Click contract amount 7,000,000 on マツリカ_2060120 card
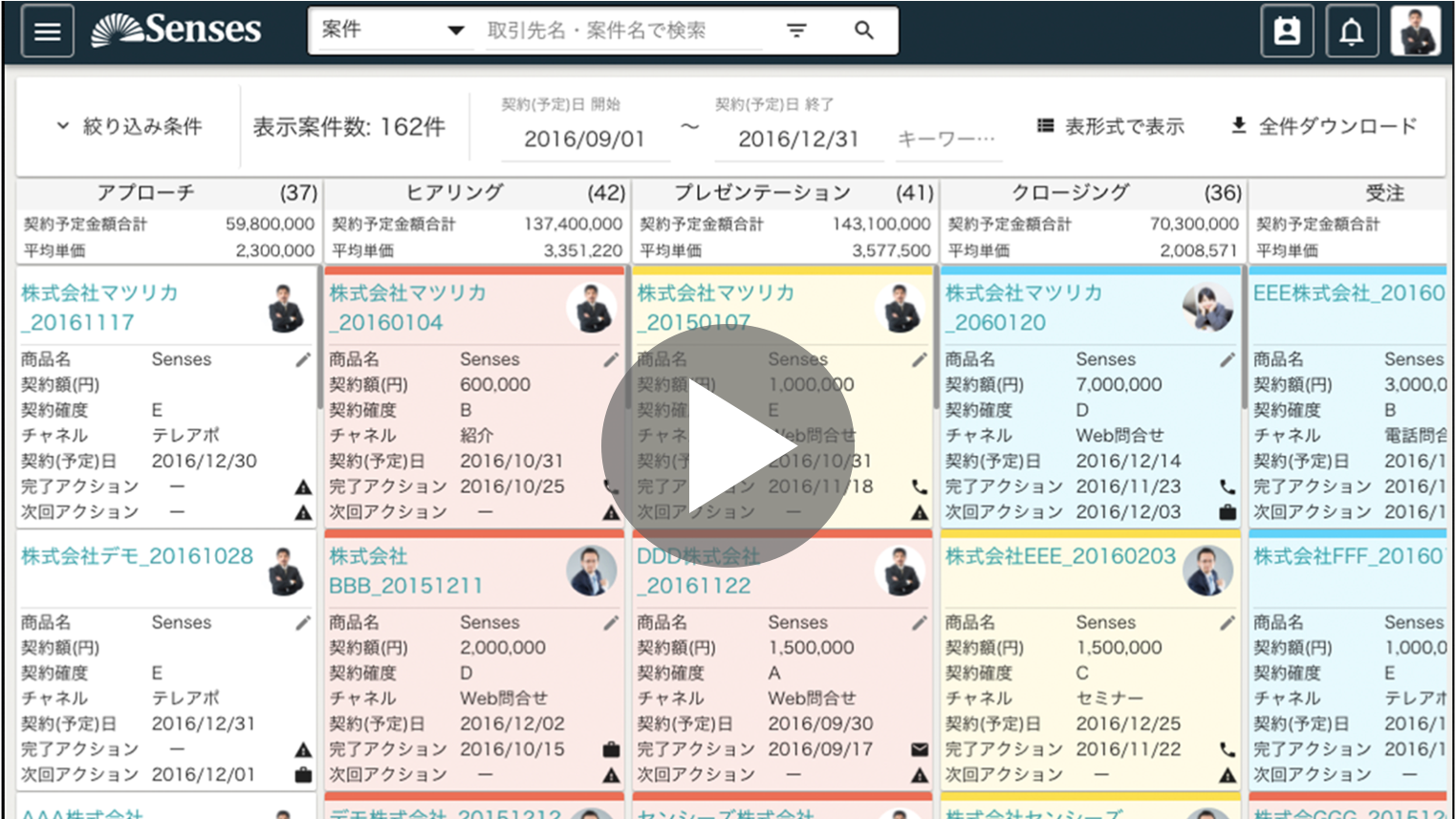Image resolution: width=1456 pixels, height=819 pixels. [1119, 385]
